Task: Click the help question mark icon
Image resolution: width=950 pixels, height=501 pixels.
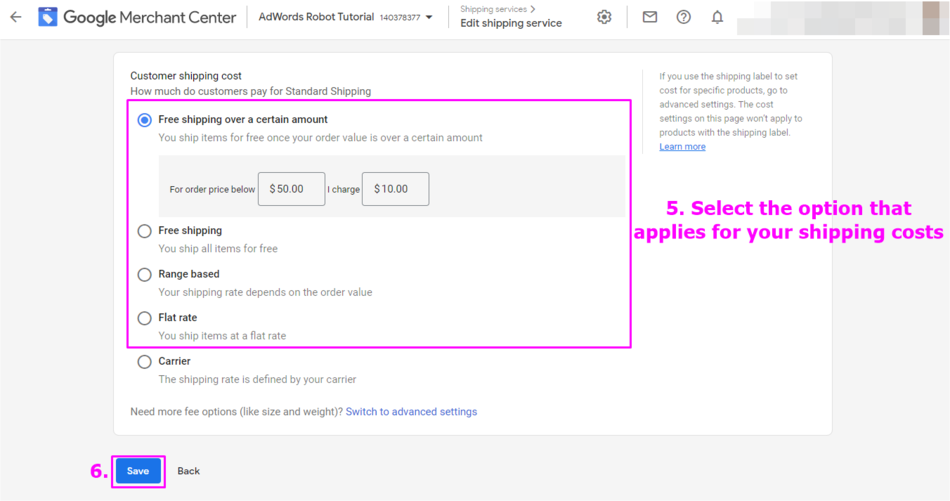Action: coord(684,17)
